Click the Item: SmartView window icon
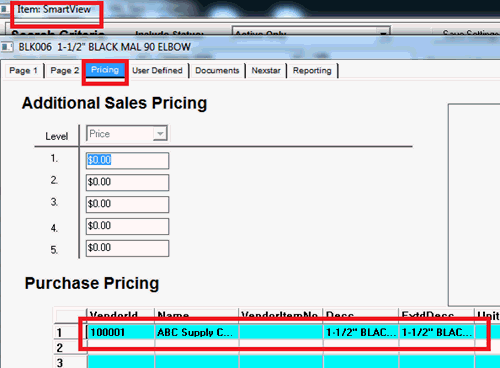This screenshot has width=500, height=368. 5,9
